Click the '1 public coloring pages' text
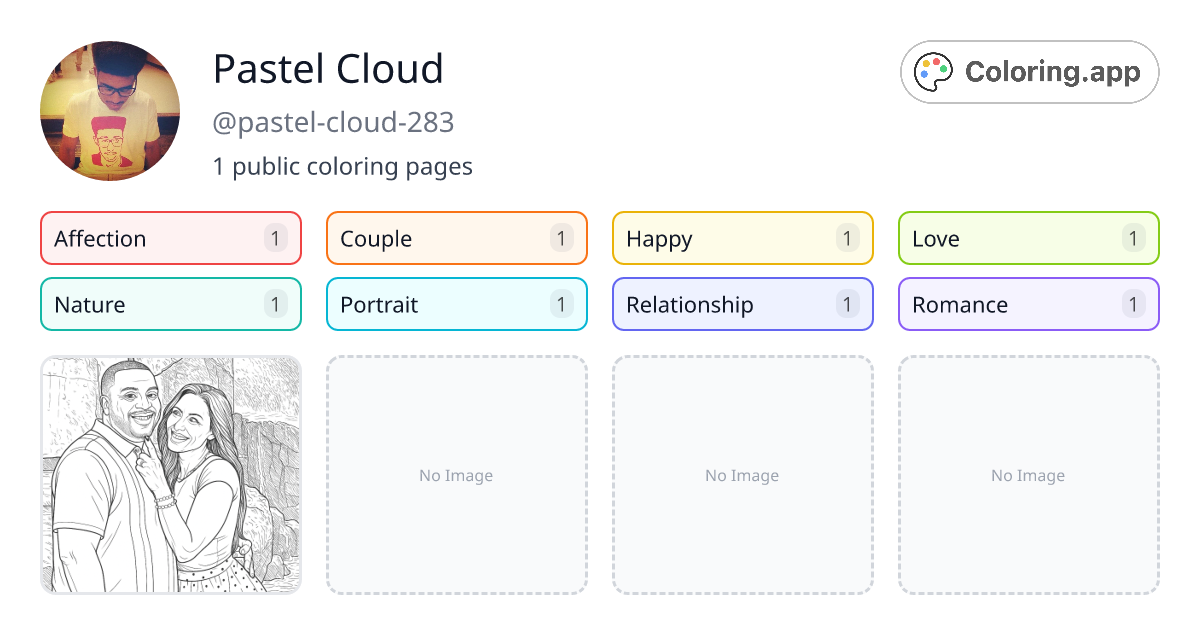Image resolution: width=1200 pixels, height=630 pixels. pyautogui.click(x=343, y=166)
